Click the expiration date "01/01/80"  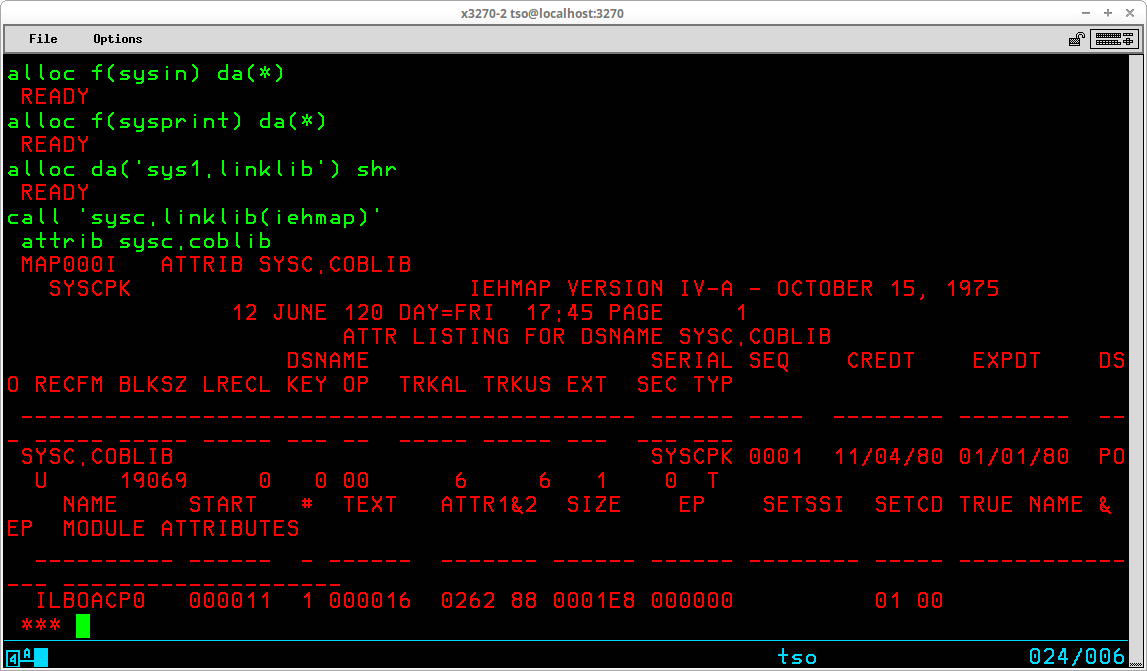(1014, 457)
